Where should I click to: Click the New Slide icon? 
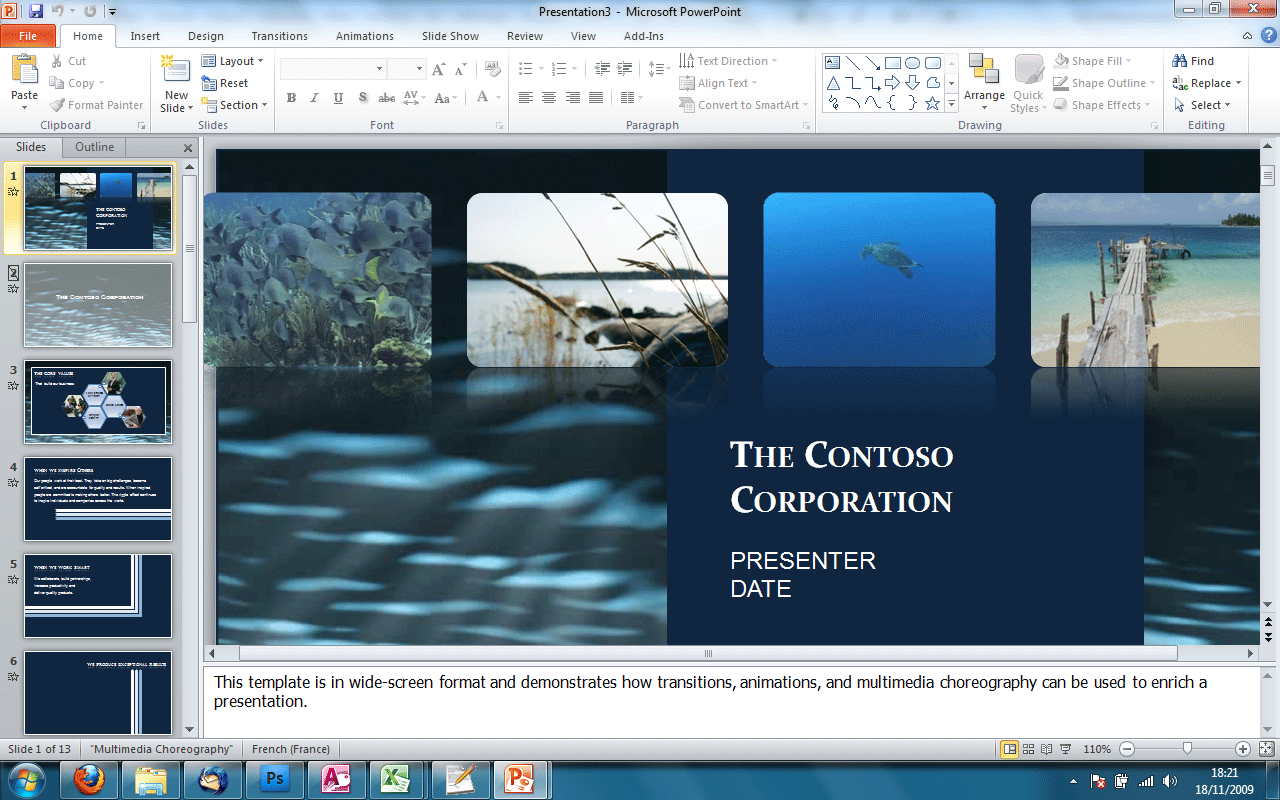[x=175, y=70]
